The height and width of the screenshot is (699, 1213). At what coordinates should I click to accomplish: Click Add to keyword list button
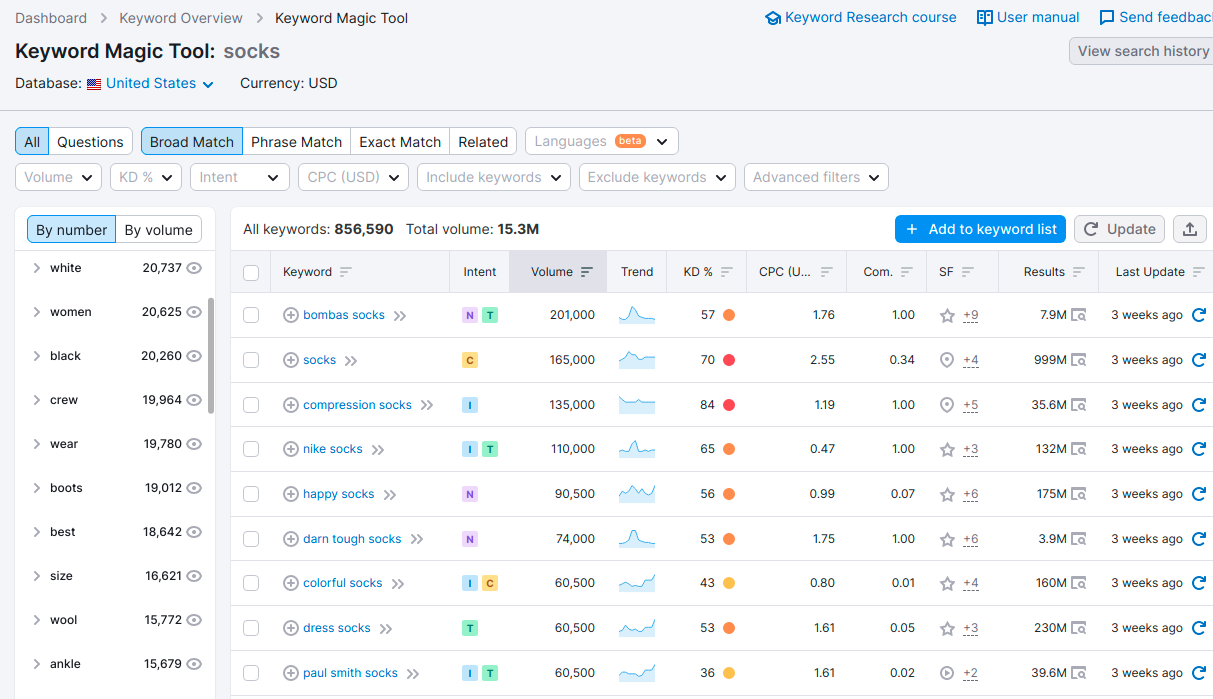click(980, 229)
